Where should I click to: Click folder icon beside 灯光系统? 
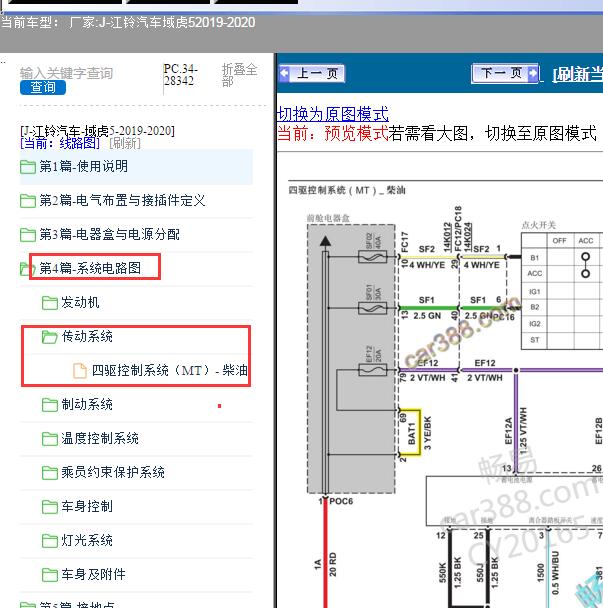point(50,541)
